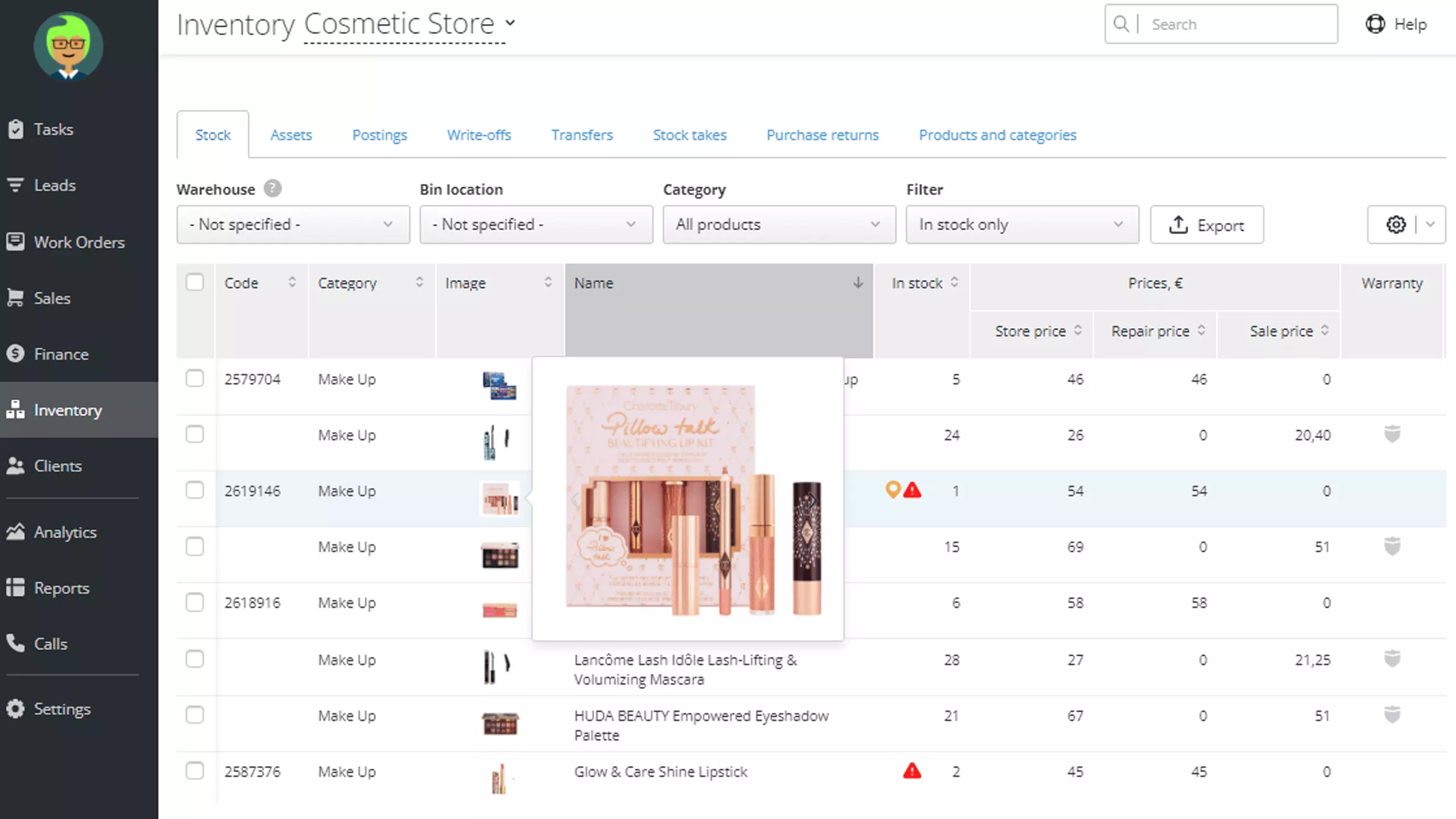The width and height of the screenshot is (1456, 819).
Task: Open the Postings tab
Action: (379, 135)
